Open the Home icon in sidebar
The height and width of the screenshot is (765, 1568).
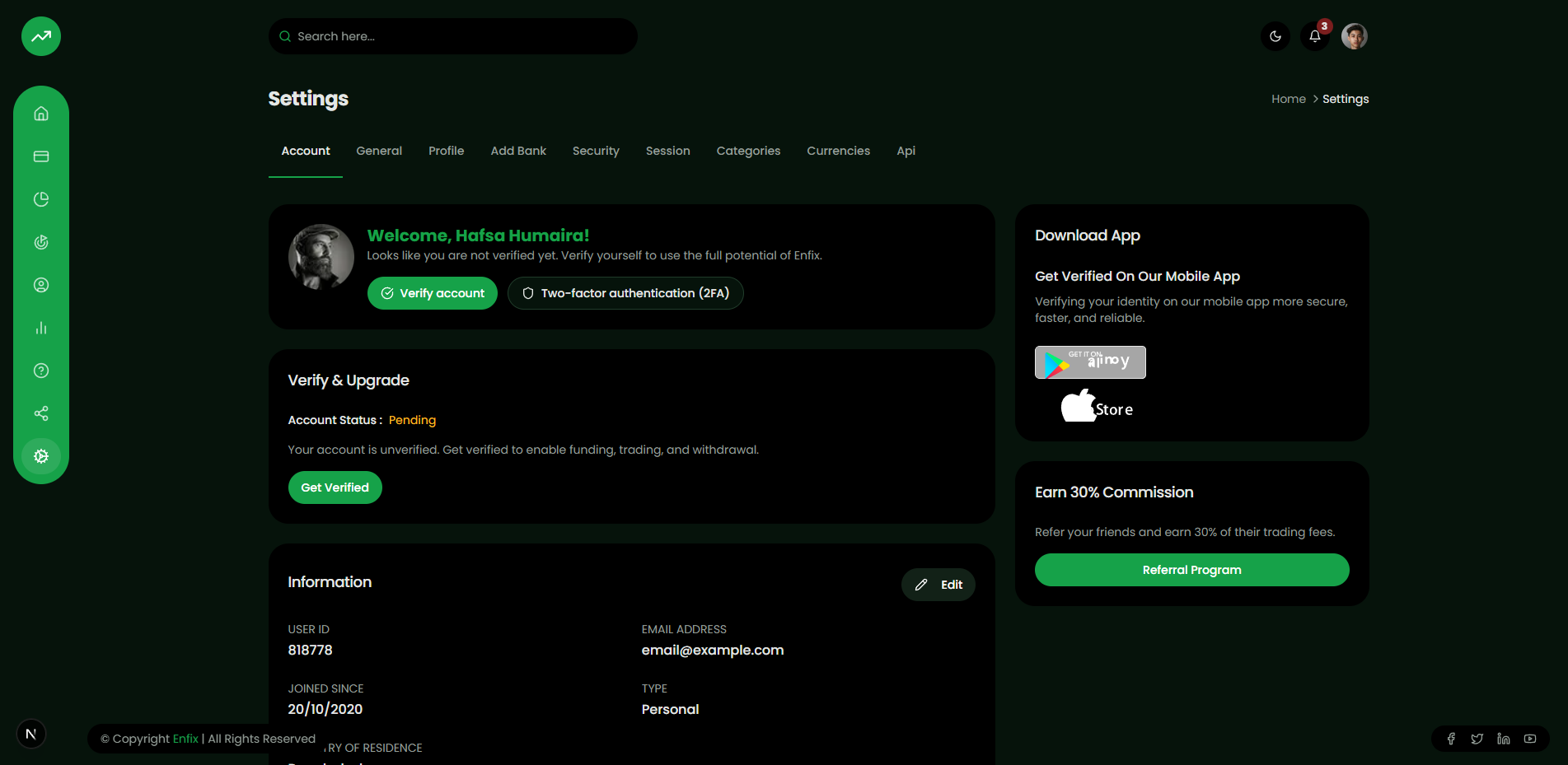click(x=41, y=114)
